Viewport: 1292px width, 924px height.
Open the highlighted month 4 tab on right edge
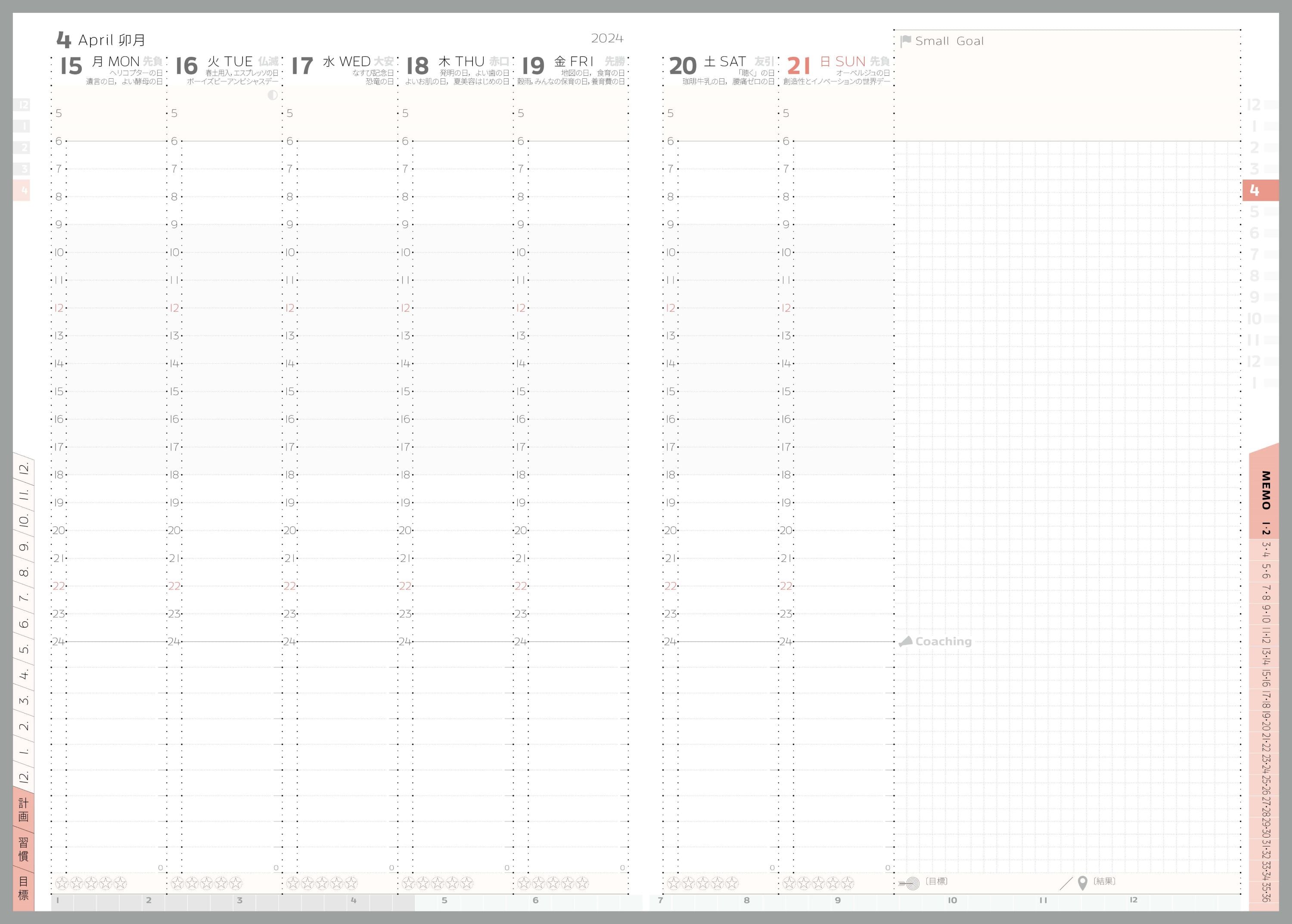[1260, 190]
